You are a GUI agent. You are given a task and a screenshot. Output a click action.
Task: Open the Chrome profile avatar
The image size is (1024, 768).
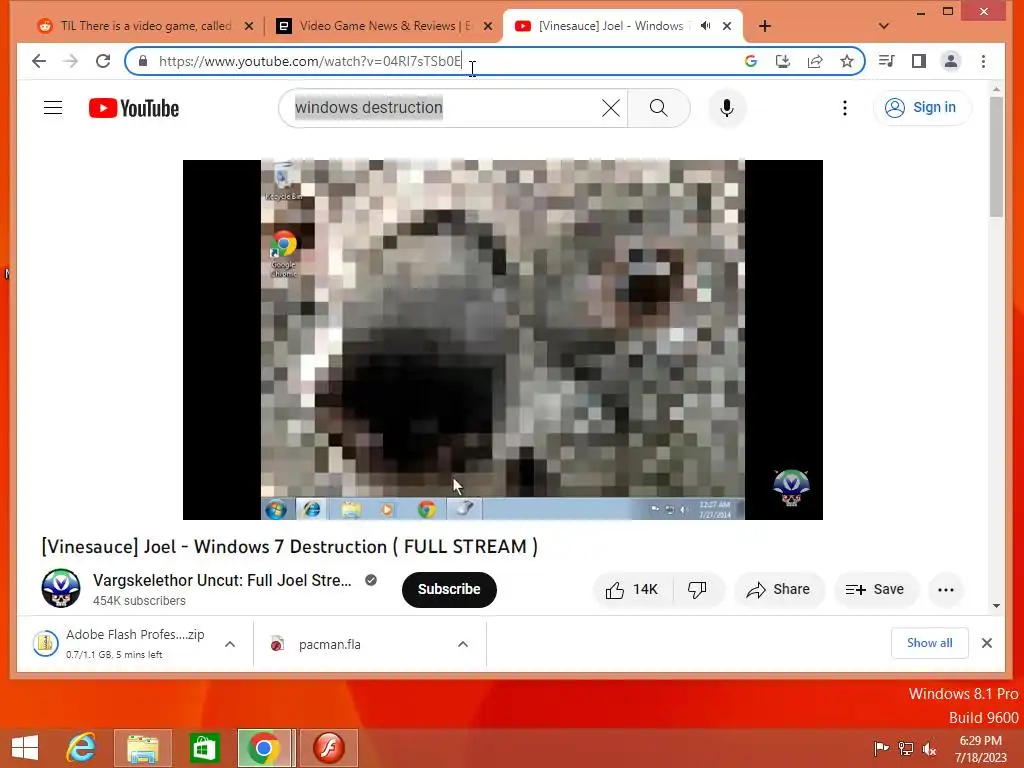[951, 61]
